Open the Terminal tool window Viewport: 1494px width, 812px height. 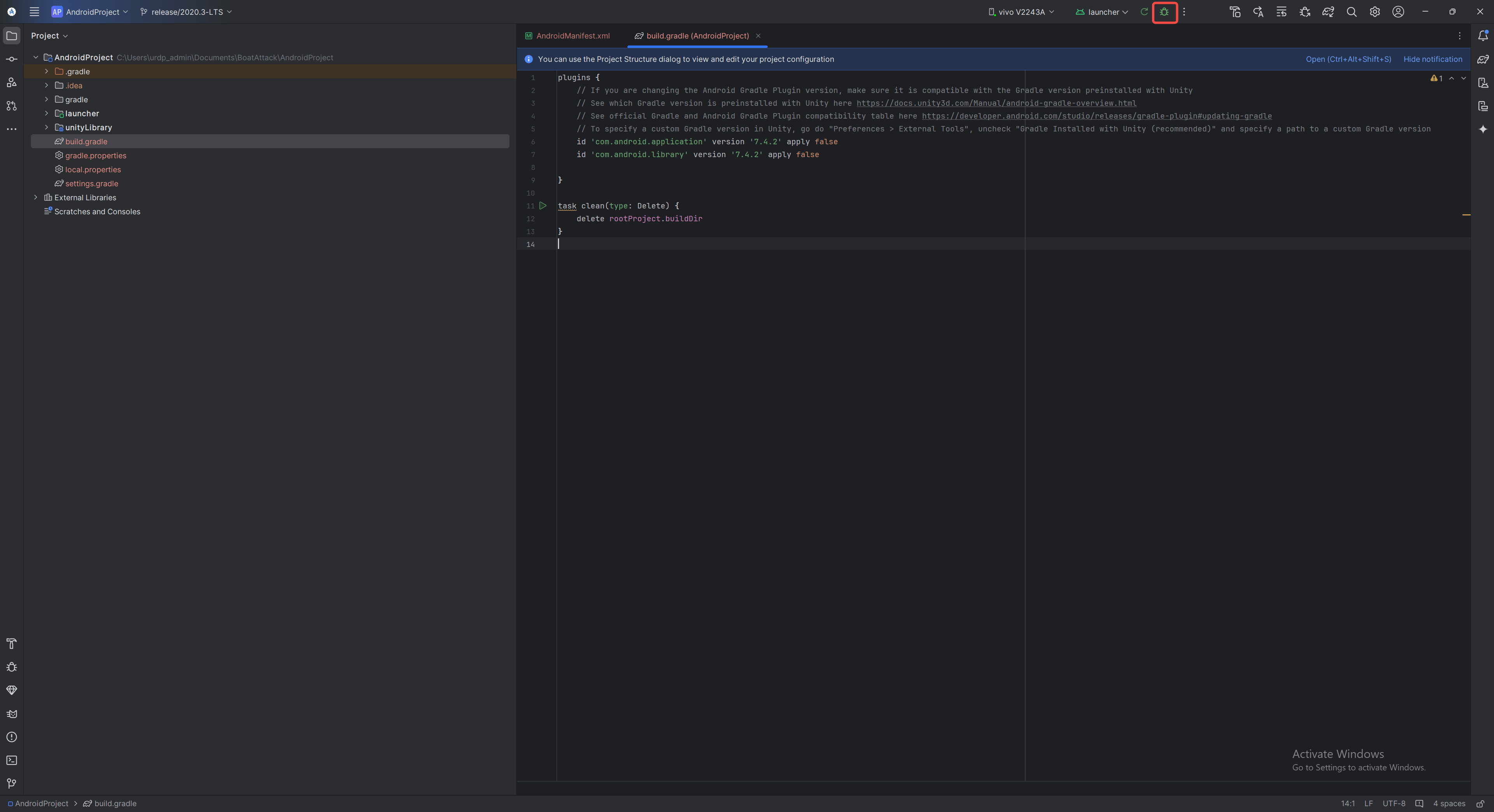click(12, 760)
